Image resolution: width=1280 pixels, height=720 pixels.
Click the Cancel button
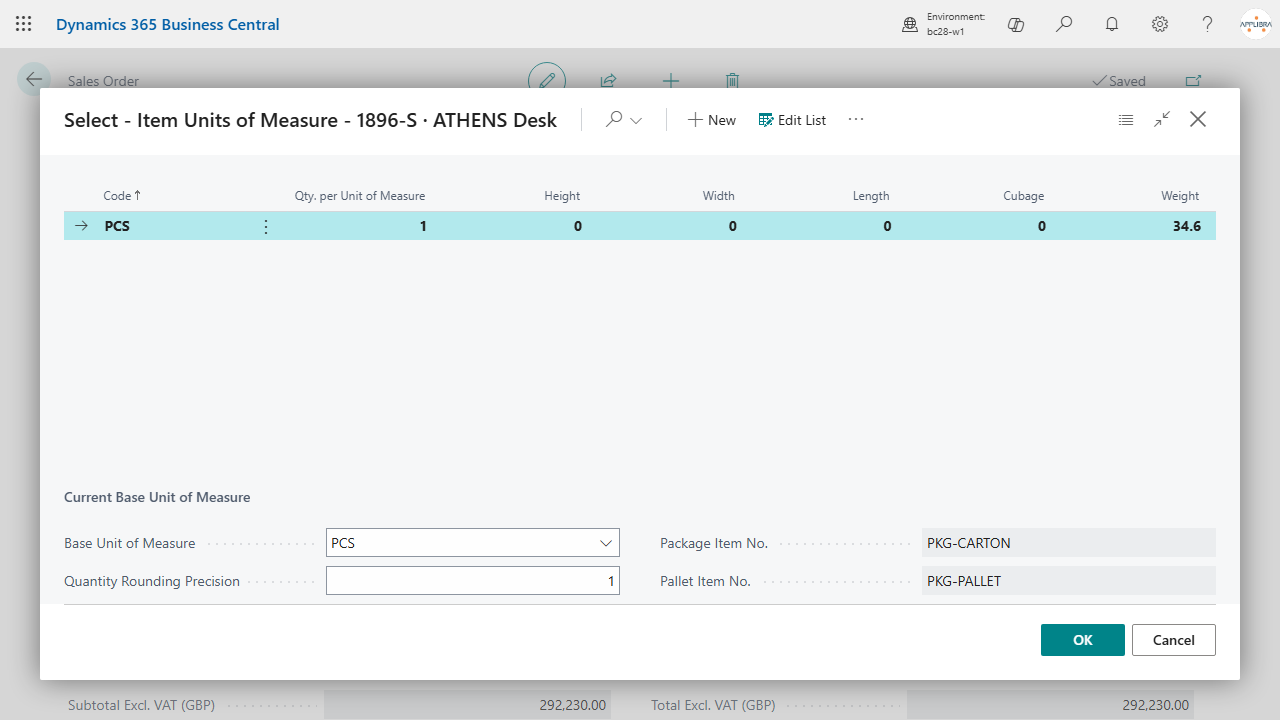[x=1174, y=640]
